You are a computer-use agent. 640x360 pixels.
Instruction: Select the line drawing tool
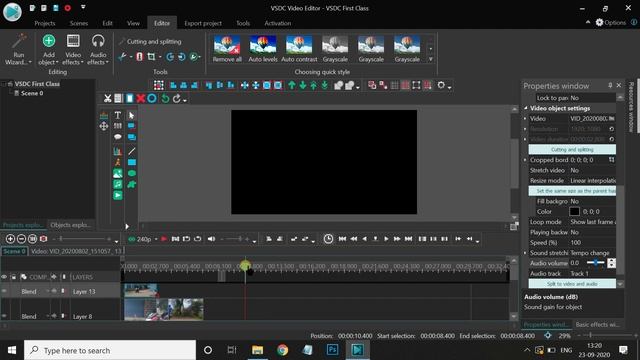click(131, 151)
